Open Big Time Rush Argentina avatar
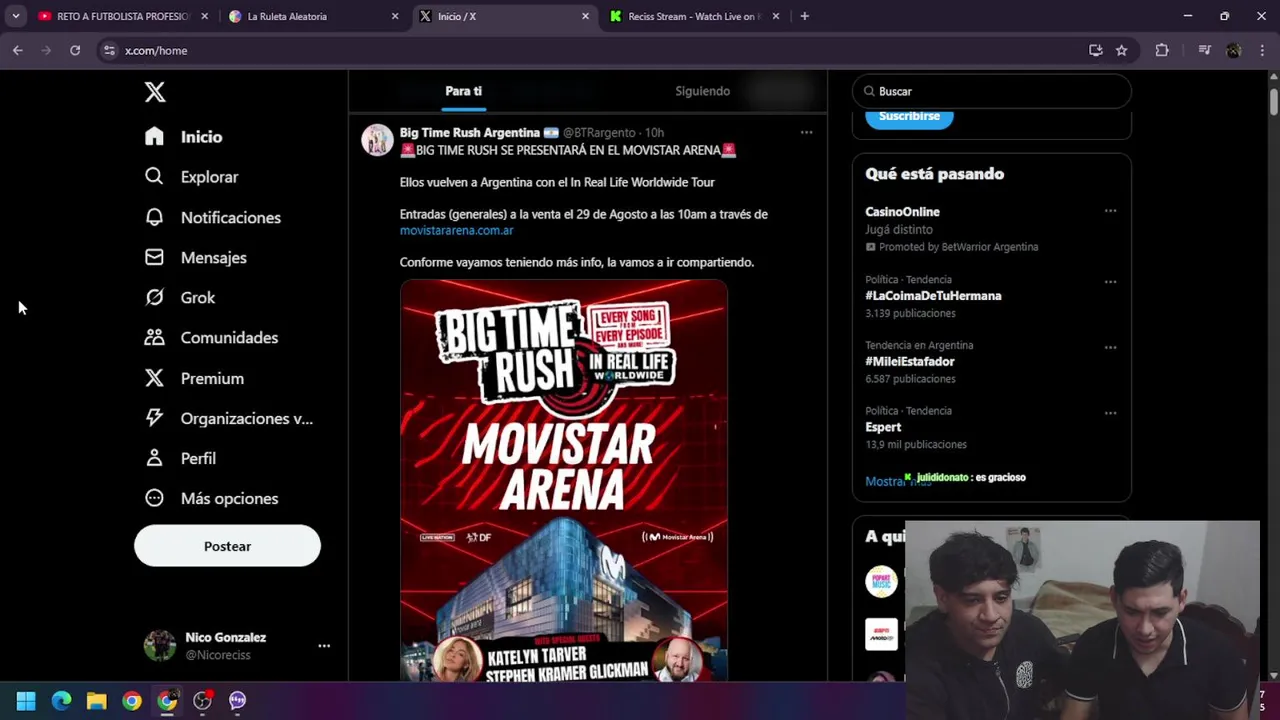The width and height of the screenshot is (1280, 720). pos(377,140)
